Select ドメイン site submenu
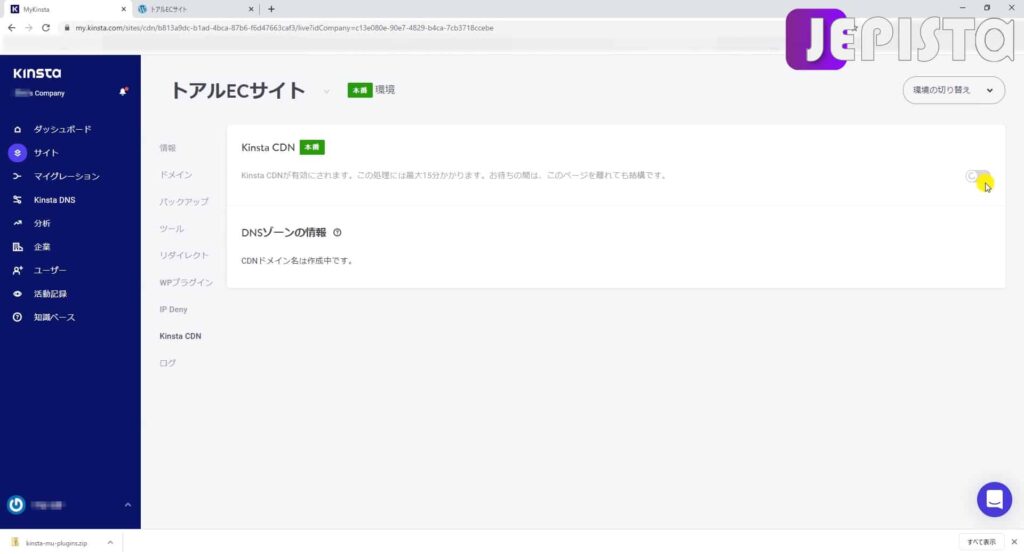 click(176, 175)
